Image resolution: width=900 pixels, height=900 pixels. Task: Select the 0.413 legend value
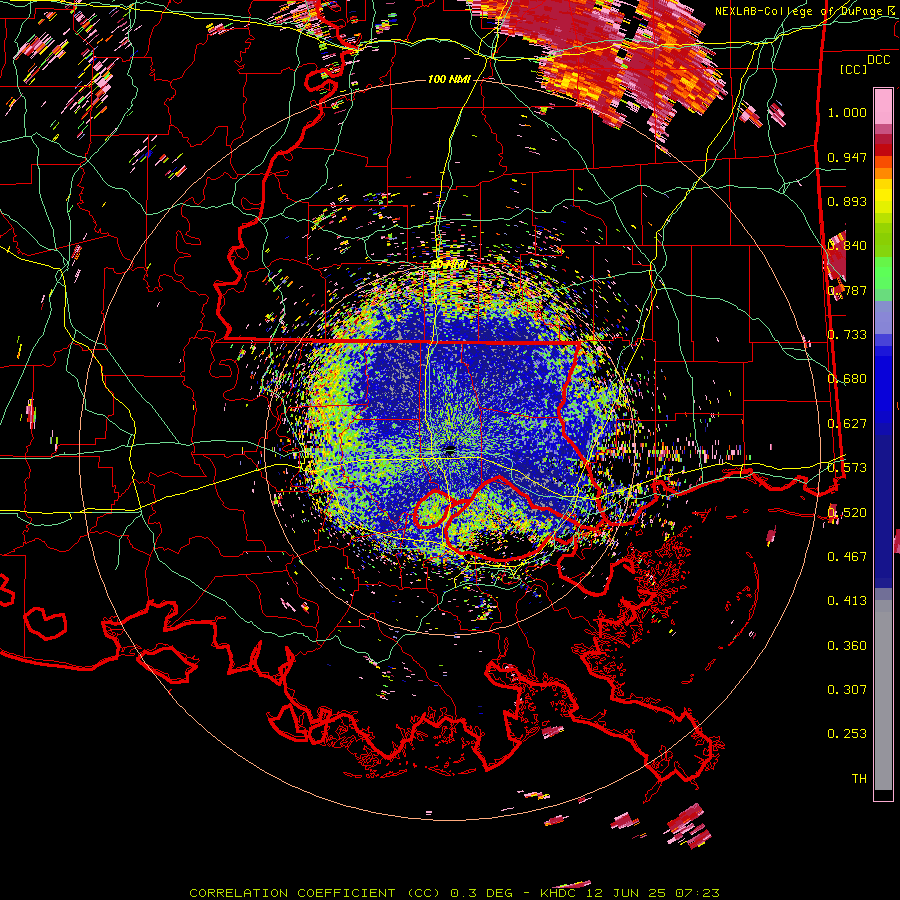[847, 601]
